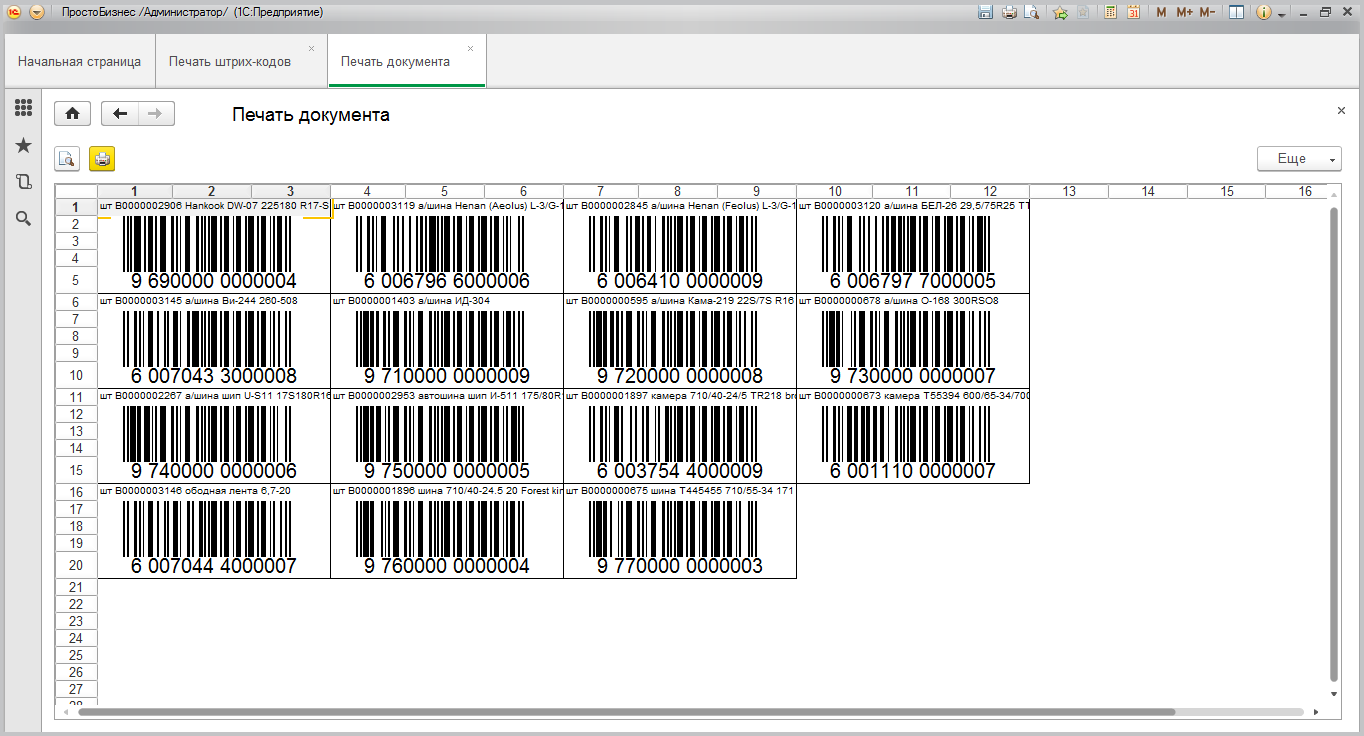1364x736 pixels.
Task: Open print preview in form toolbar
Action: click(x=67, y=158)
